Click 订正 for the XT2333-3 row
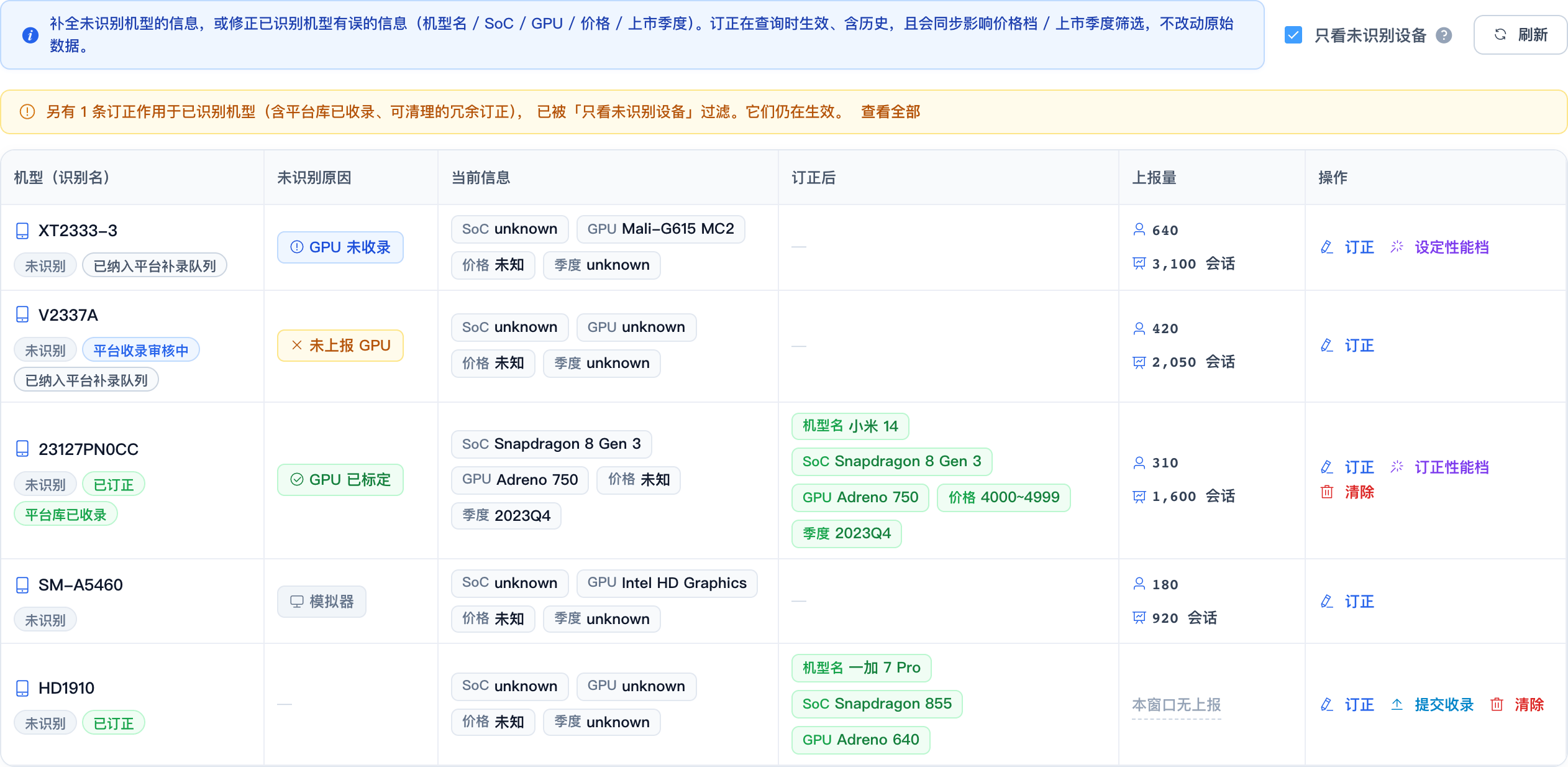Image resolution: width=1568 pixels, height=767 pixels. click(1347, 247)
